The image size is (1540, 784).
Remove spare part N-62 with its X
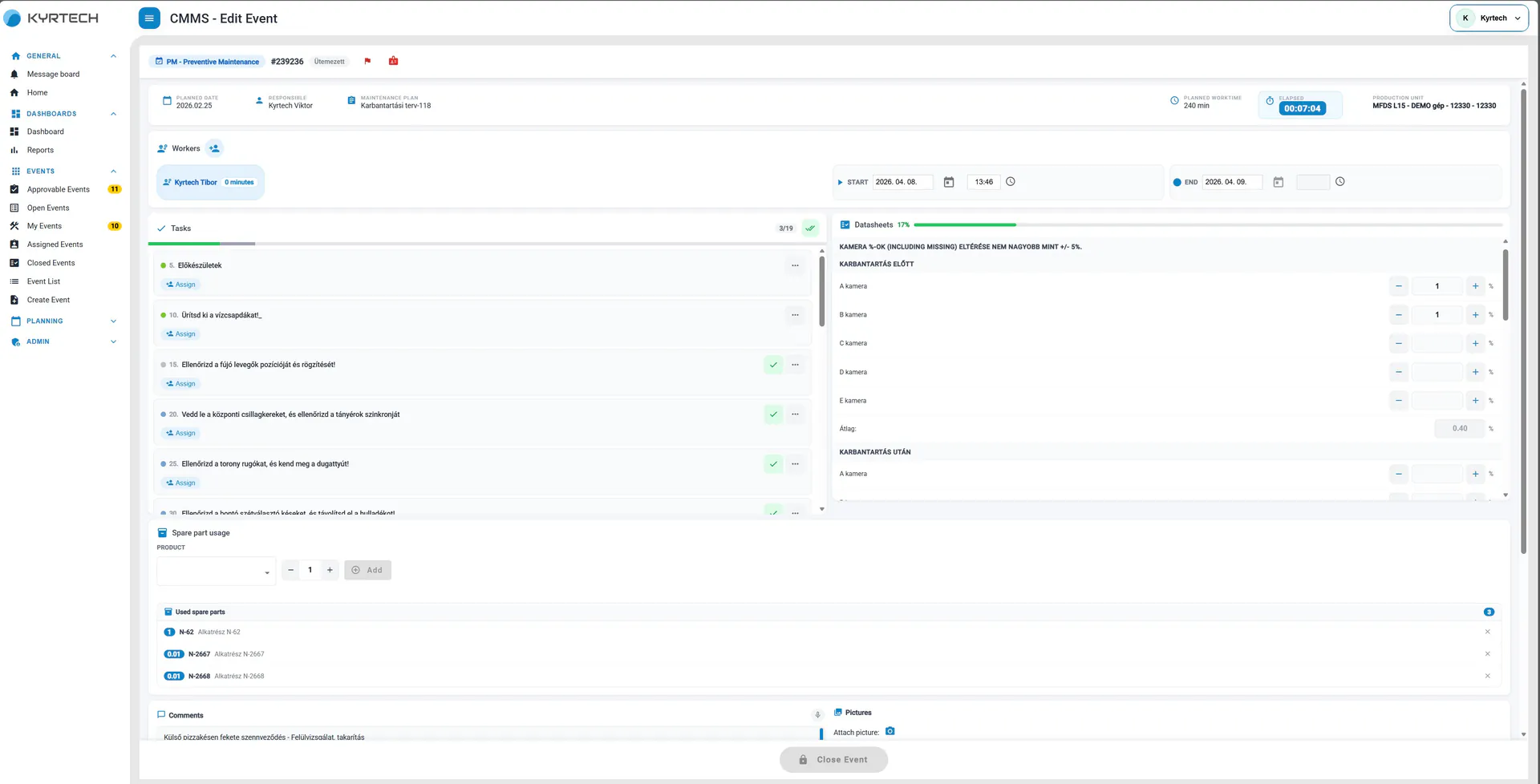1487,632
